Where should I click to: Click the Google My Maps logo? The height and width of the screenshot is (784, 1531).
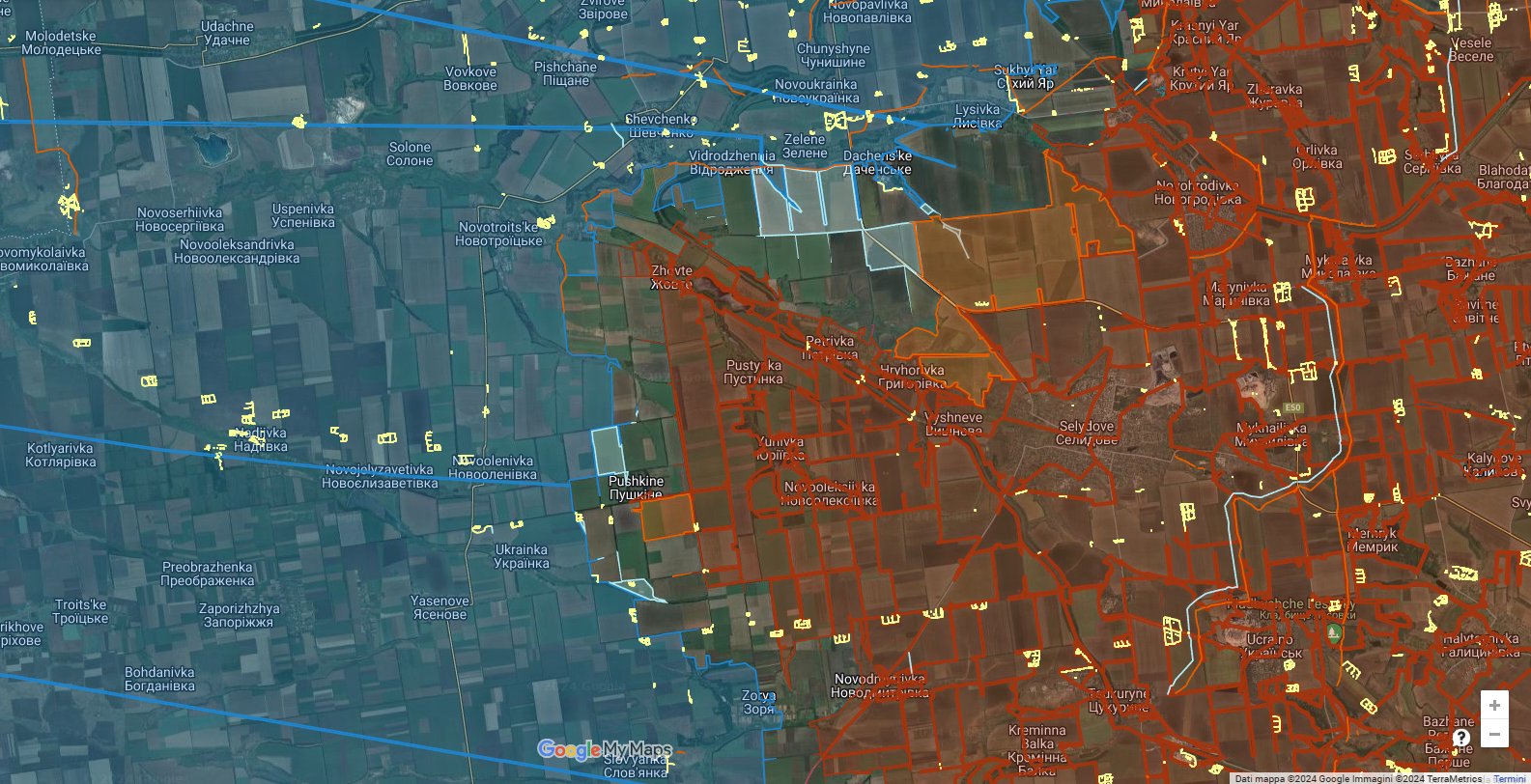pyautogui.click(x=605, y=749)
